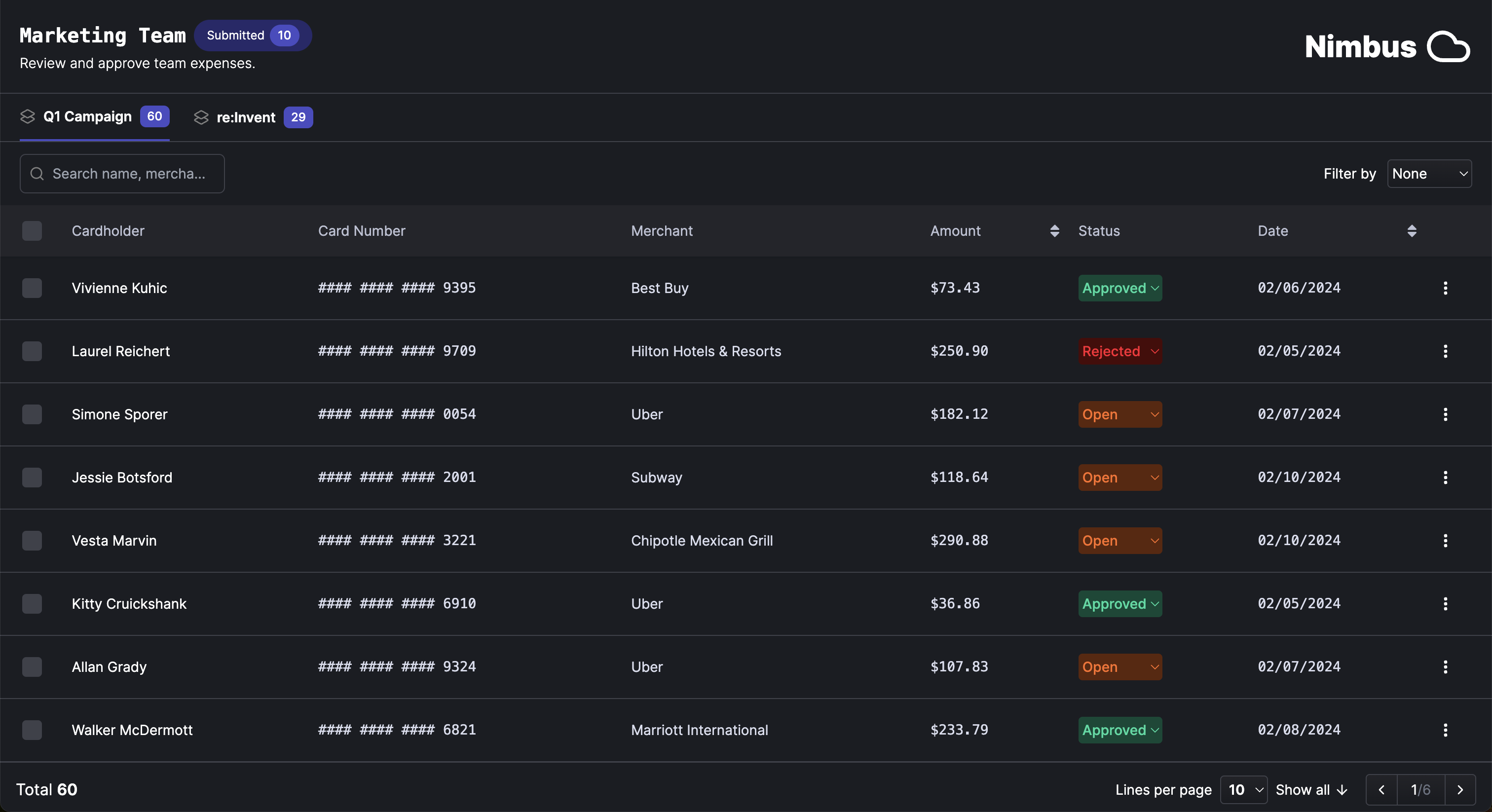Click the Merchant column header
The height and width of the screenshot is (812, 1492).
tap(662, 231)
